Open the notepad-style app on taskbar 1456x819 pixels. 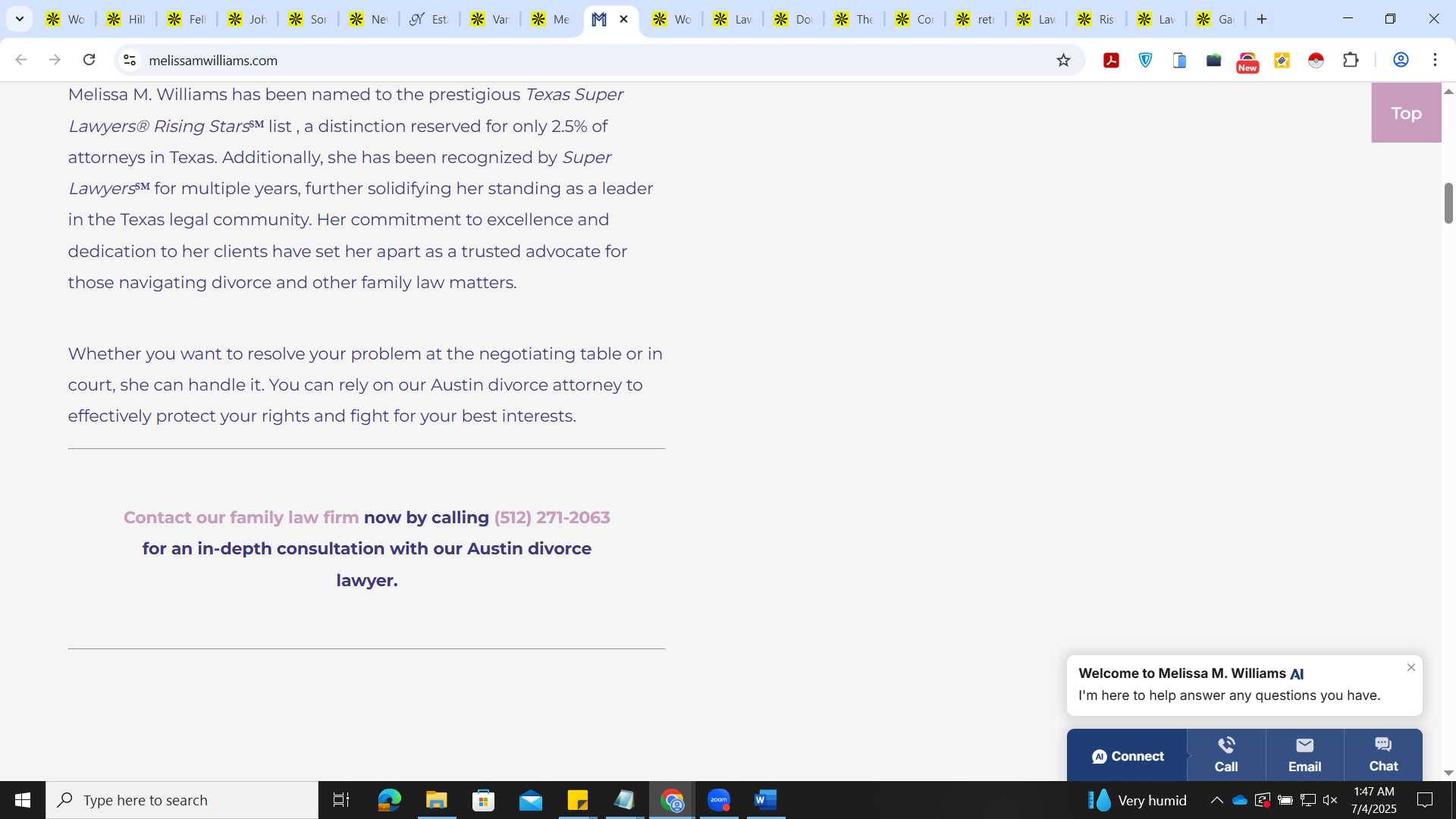click(624, 800)
